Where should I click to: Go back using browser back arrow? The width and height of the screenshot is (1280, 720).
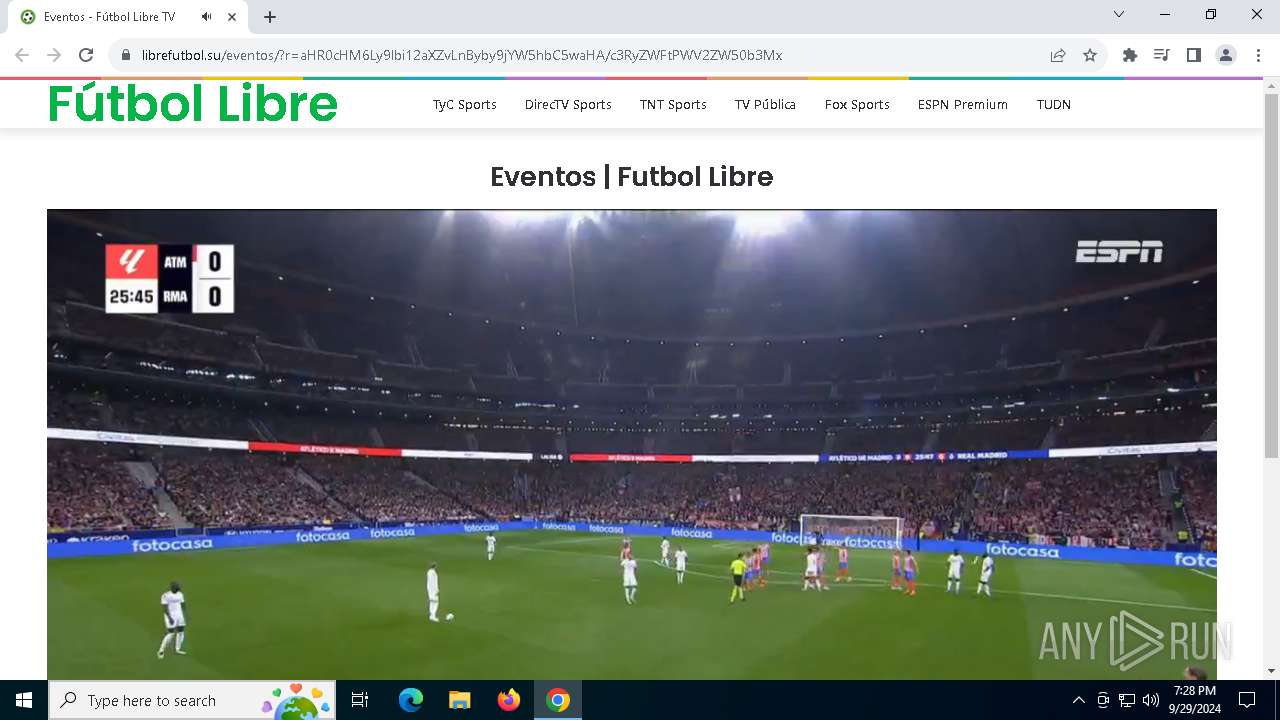click(x=22, y=56)
